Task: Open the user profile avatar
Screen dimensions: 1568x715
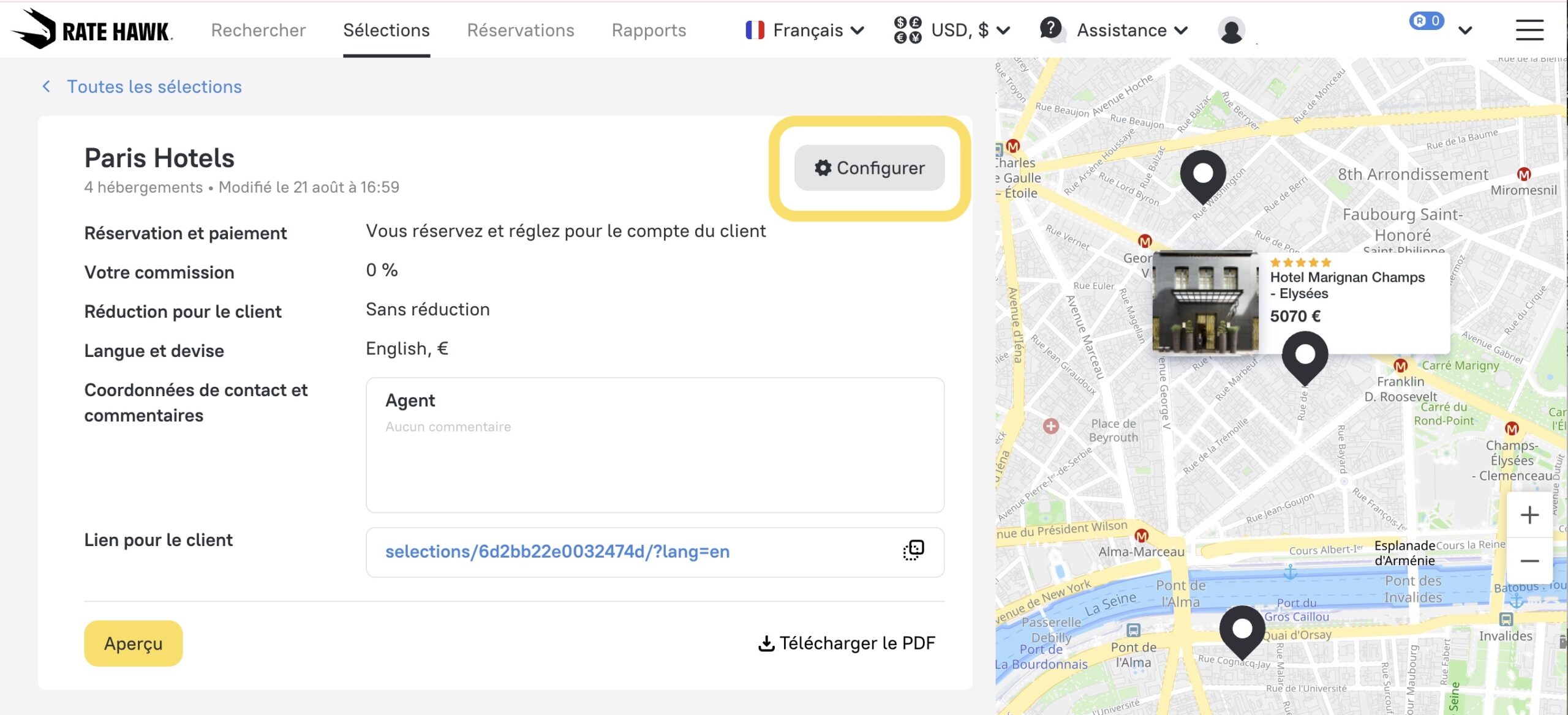Action: (1231, 31)
